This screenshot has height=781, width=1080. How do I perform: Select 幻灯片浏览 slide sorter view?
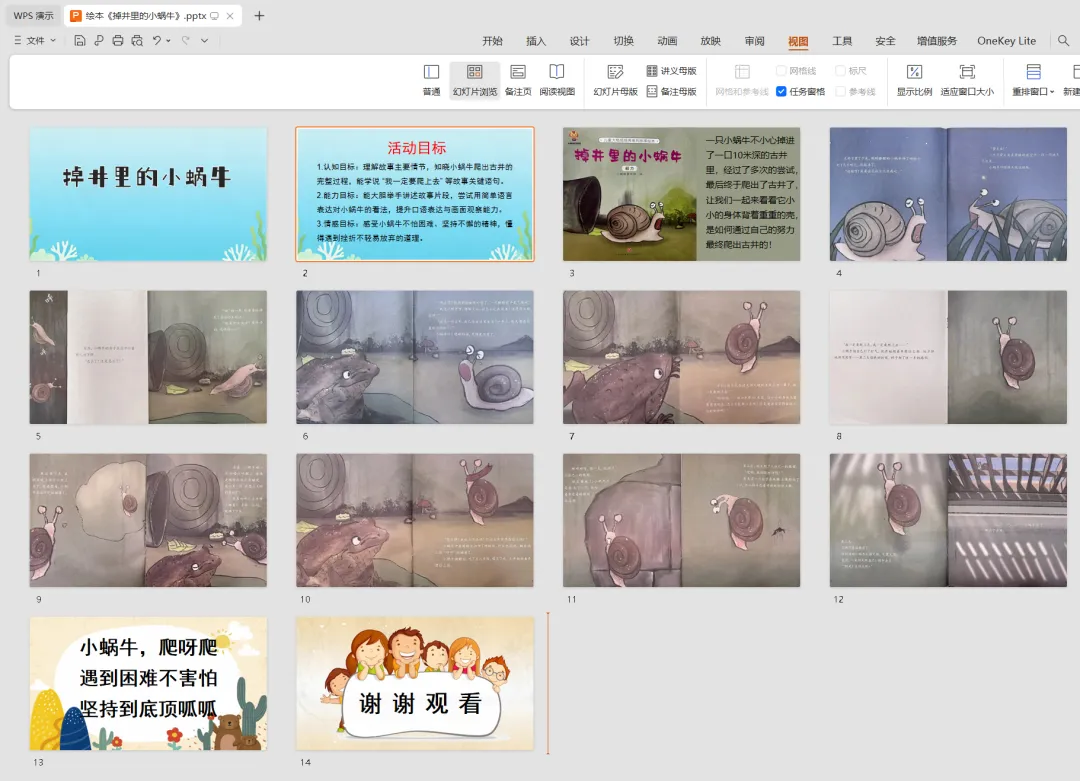[x=475, y=80]
